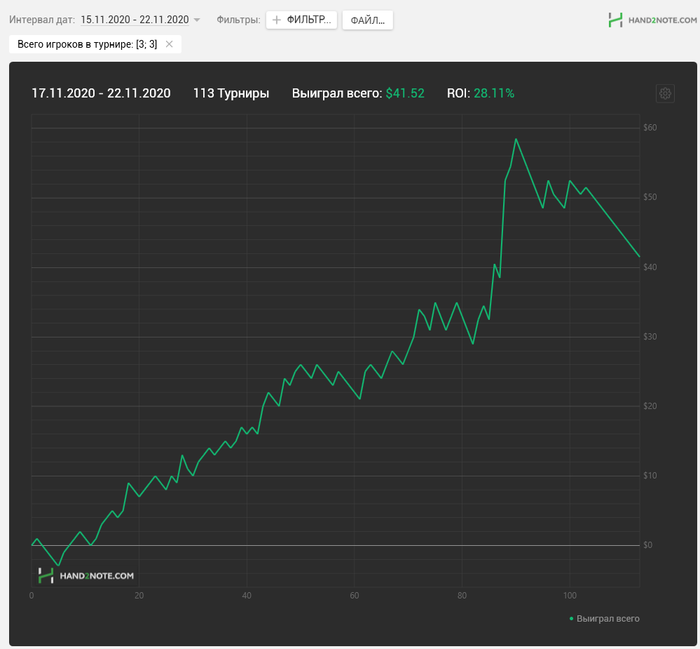Click the $60 y-axis label
The image size is (700, 649).
(x=650, y=128)
